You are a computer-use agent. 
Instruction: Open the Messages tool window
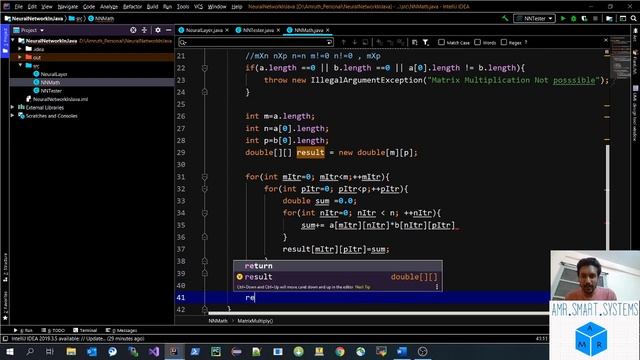pyautogui.click(x=121, y=330)
